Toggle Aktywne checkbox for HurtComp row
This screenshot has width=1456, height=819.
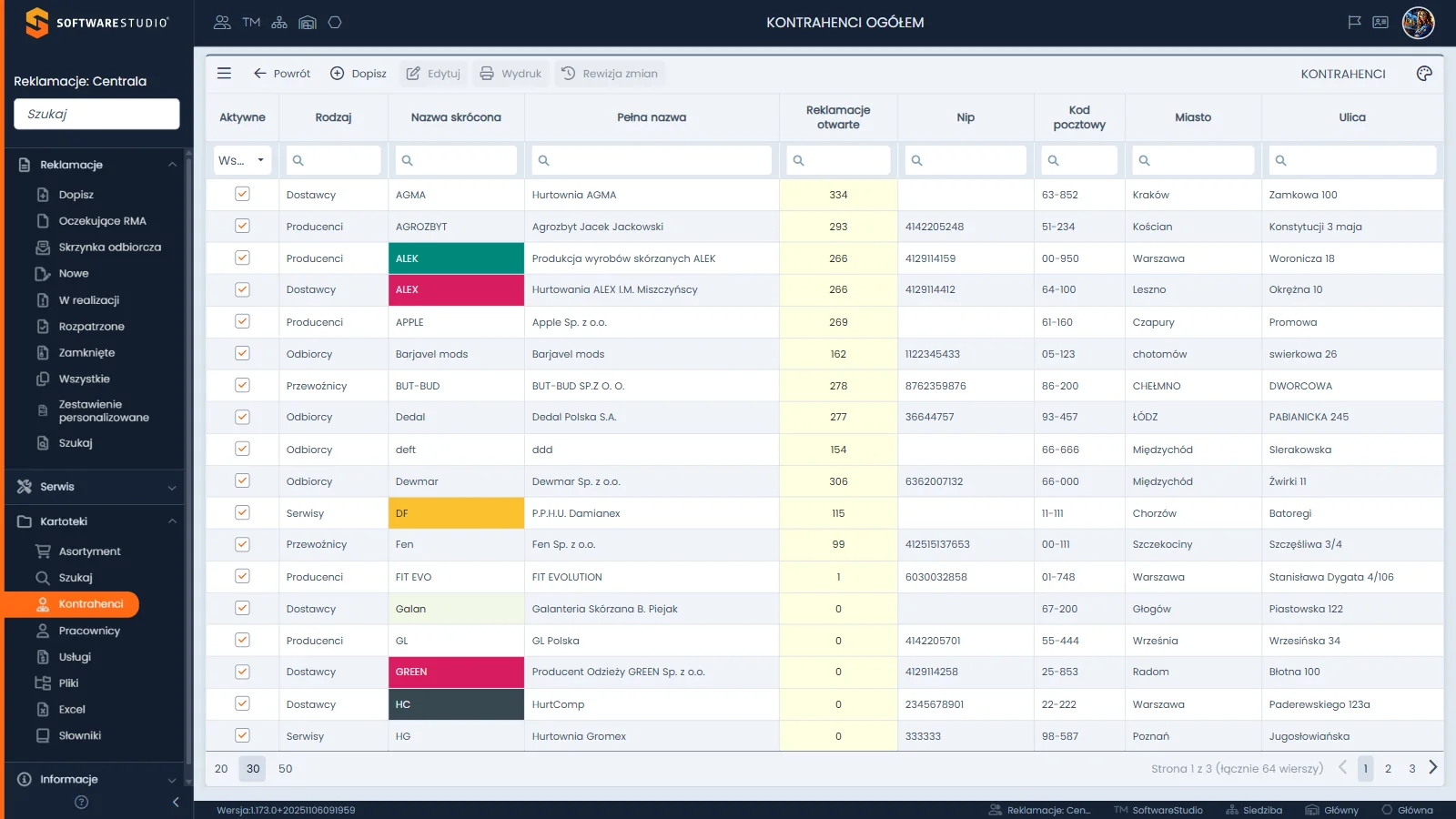click(242, 703)
